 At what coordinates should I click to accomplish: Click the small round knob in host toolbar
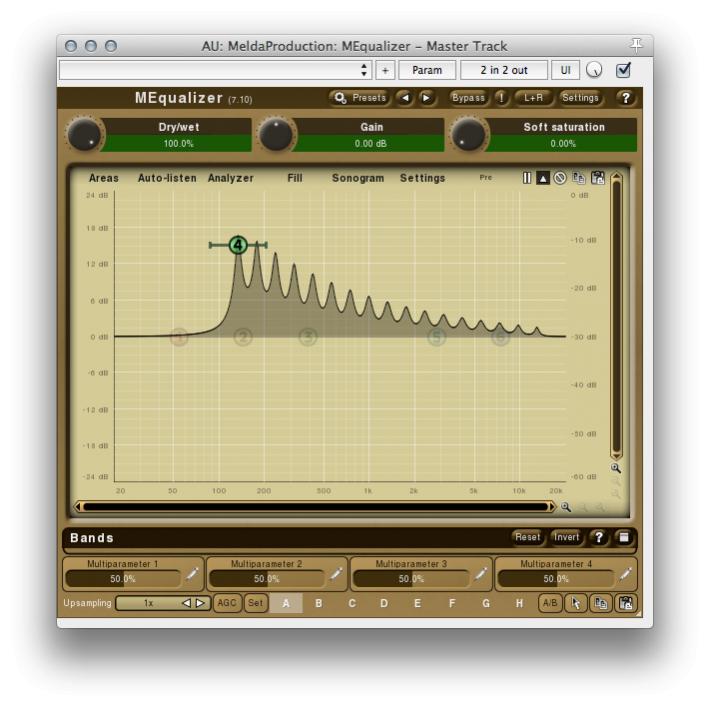point(594,70)
